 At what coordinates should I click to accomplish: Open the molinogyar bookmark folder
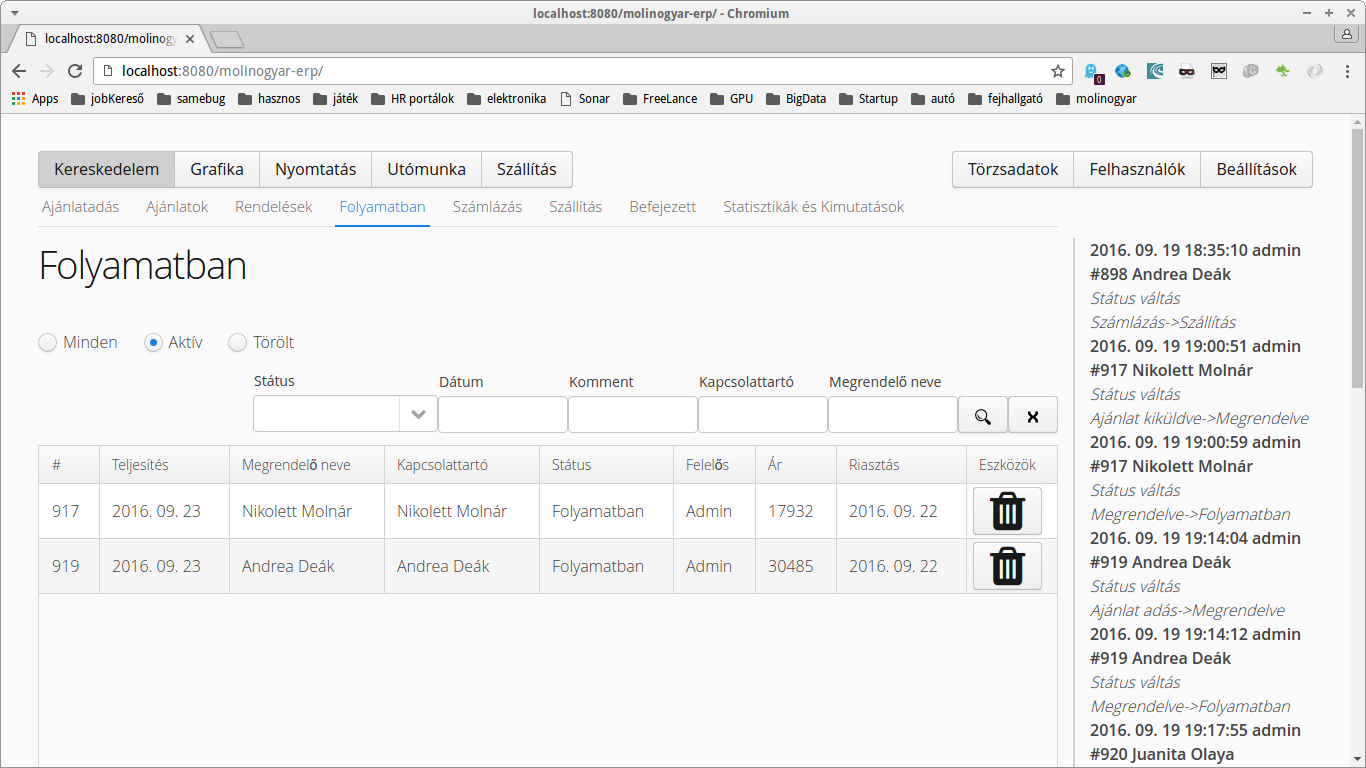point(1095,99)
